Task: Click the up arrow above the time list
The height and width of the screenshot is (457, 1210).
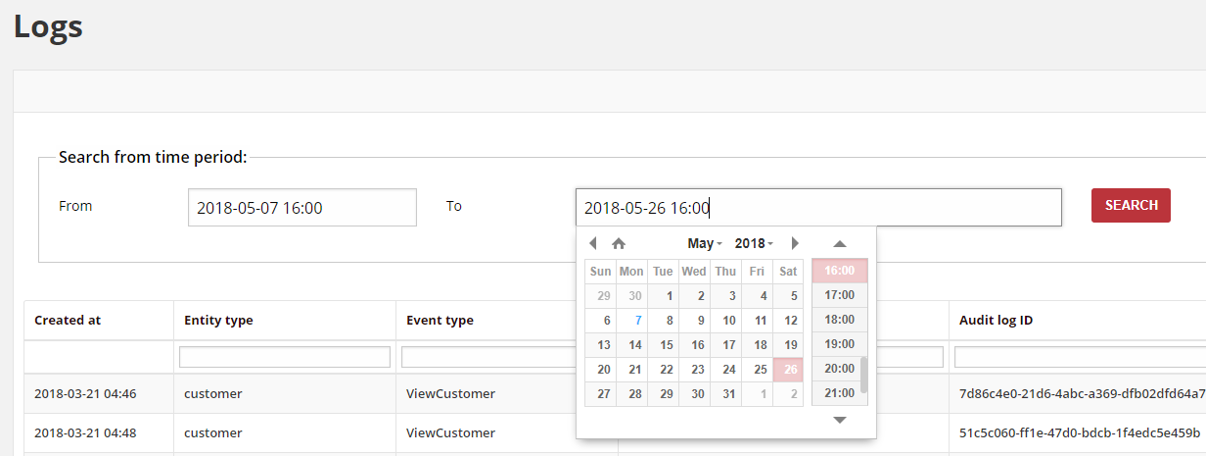Action: click(840, 244)
